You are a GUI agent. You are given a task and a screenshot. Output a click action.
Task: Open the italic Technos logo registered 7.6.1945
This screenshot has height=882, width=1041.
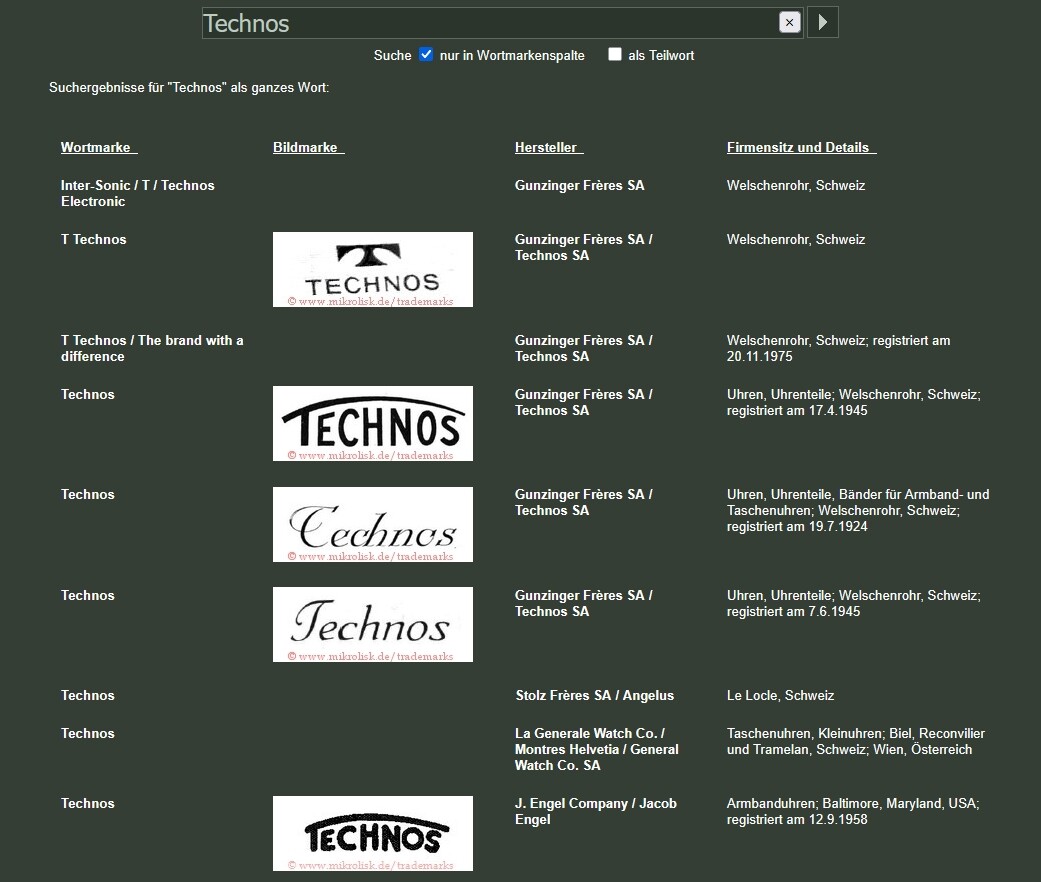pos(372,624)
